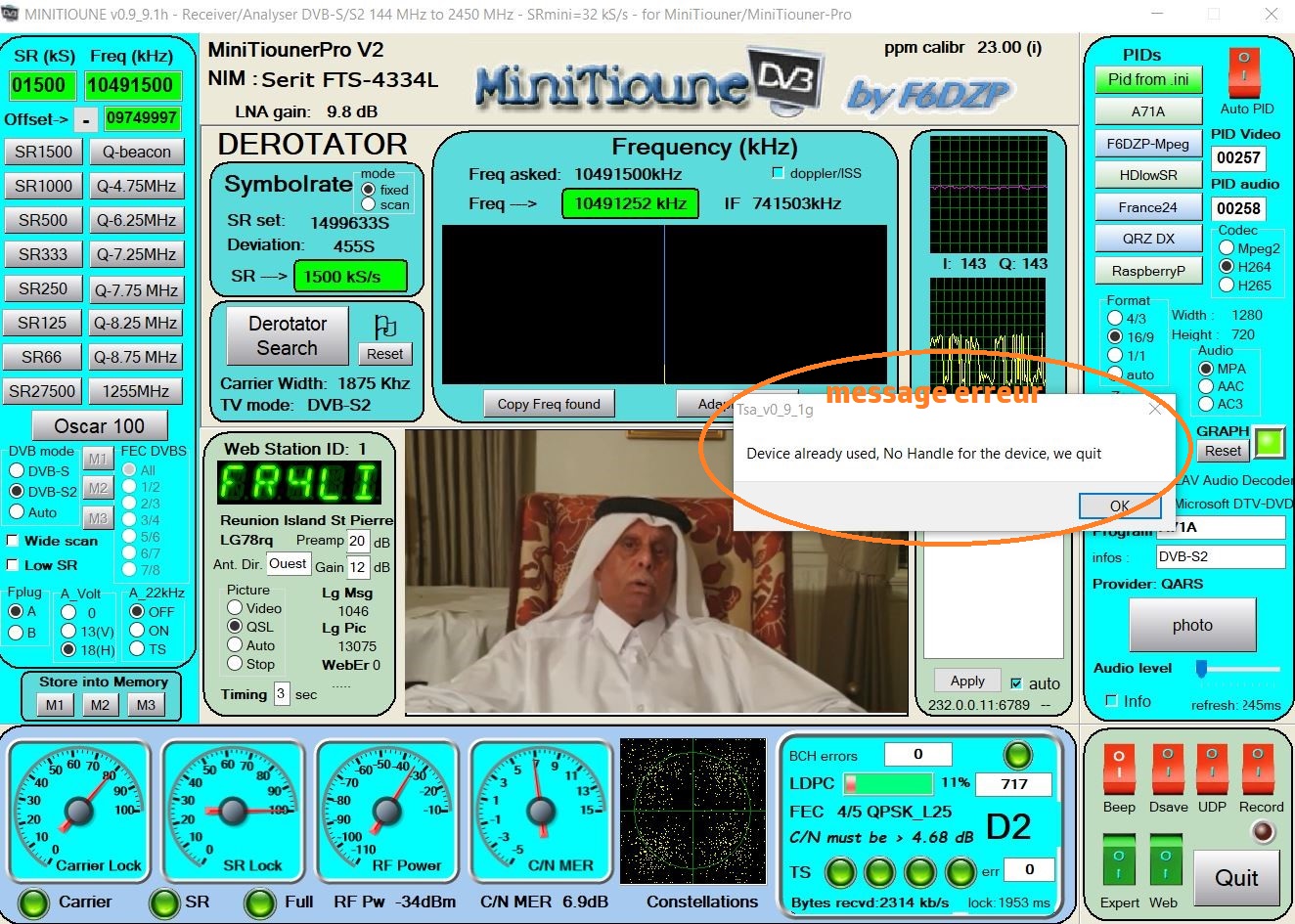Click the PID Video 00257 field
1295x924 pixels.
(1238, 157)
